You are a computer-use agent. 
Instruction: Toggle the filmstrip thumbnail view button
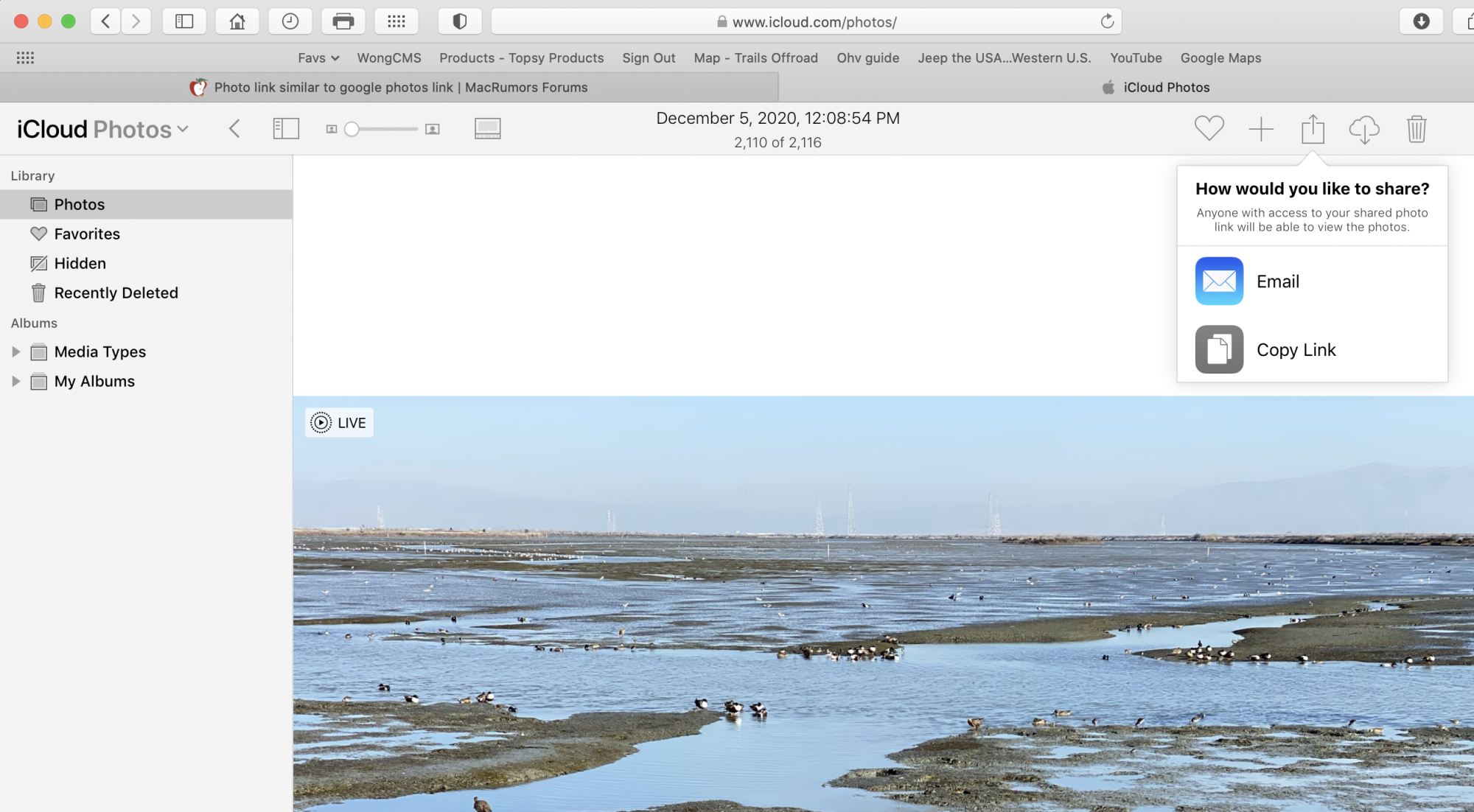[487, 129]
